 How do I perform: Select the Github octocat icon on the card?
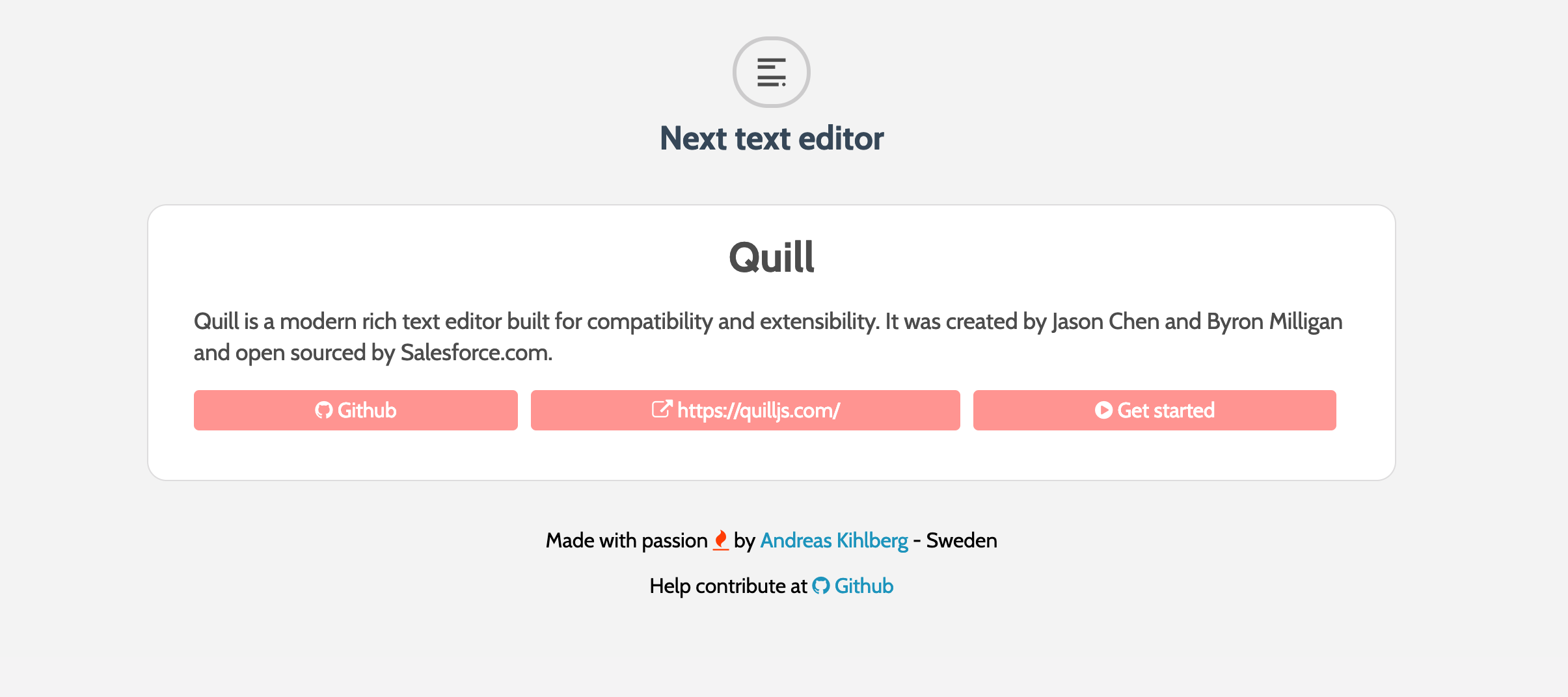click(323, 410)
